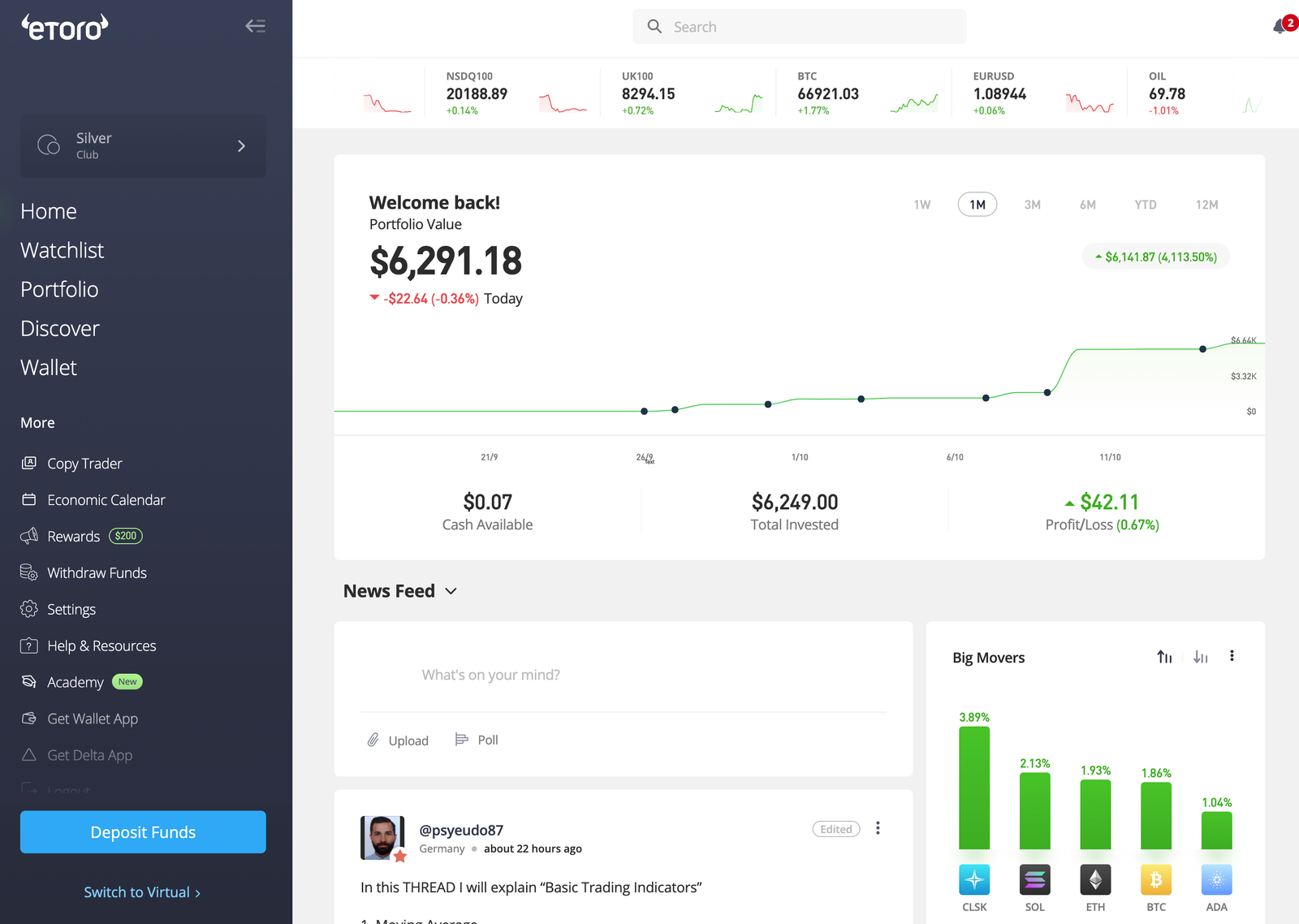This screenshot has height=924, width=1299.
Task: Toggle the 1M time range
Action: pyautogui.click(x=977, y=205)
